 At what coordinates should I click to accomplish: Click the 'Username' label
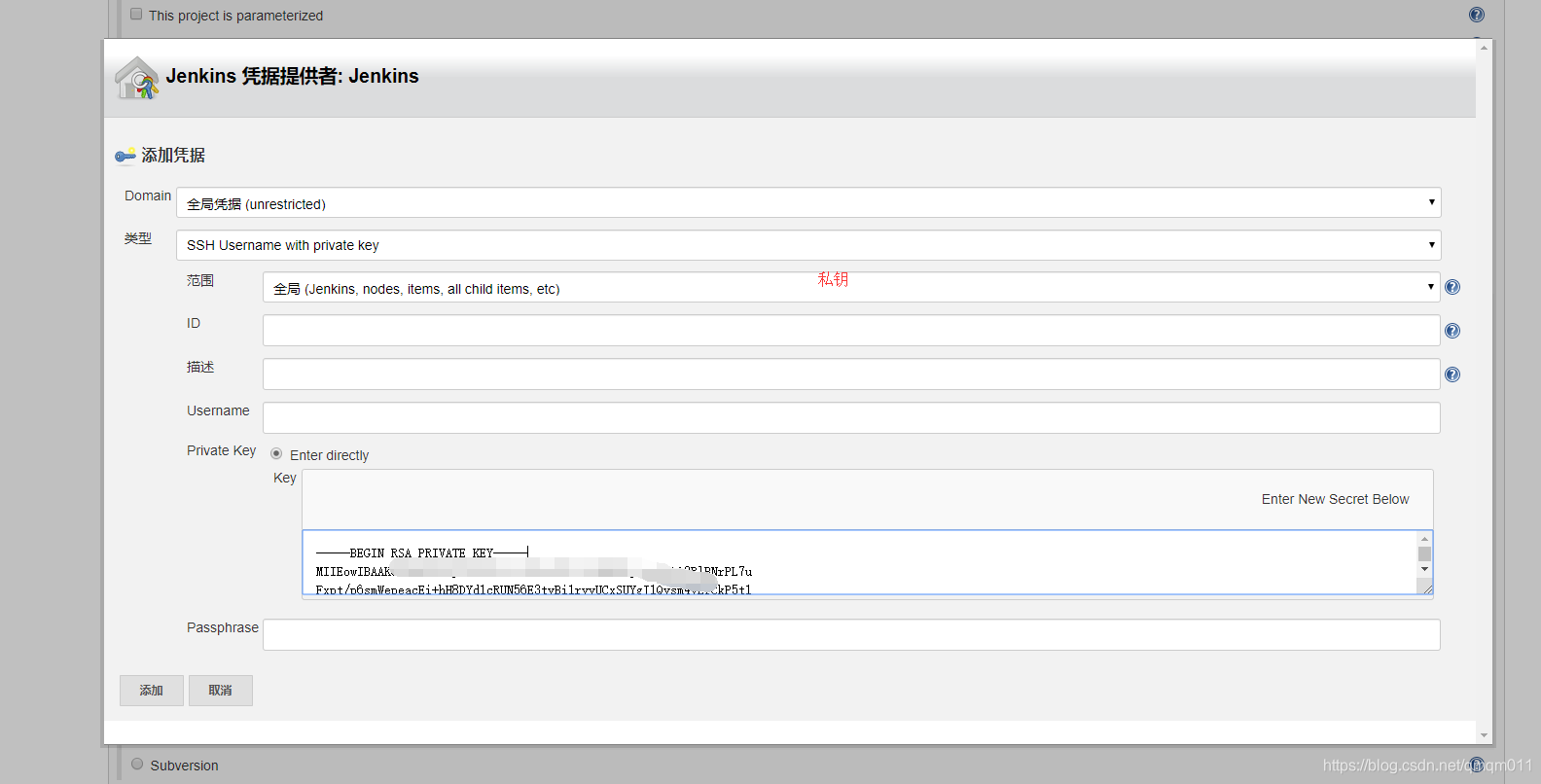coord(218,410)
